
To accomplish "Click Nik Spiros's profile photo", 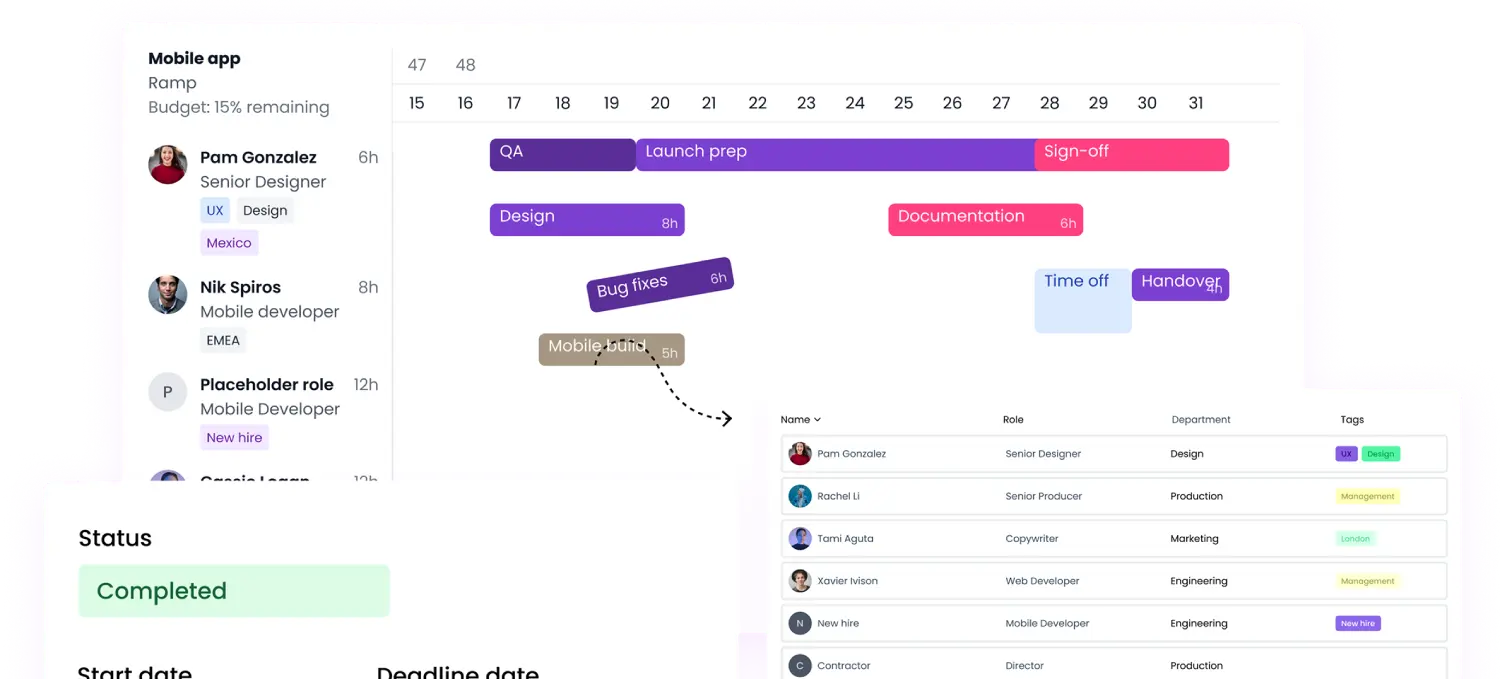I will [x=167, y=294].
